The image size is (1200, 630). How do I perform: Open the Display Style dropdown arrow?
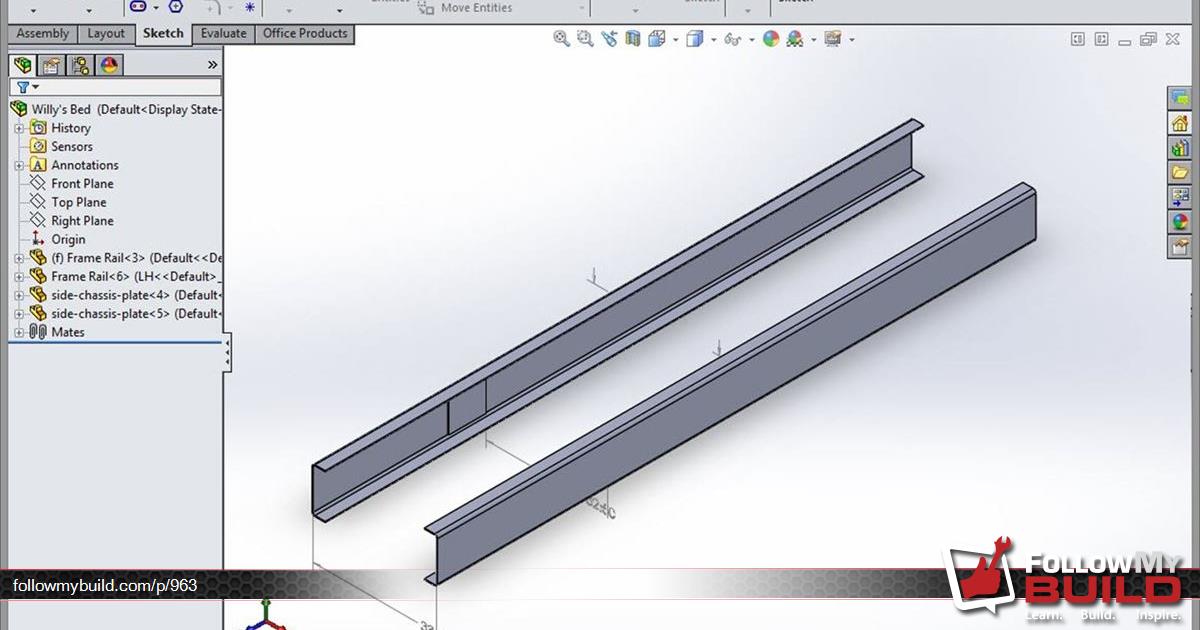[713, 40]
